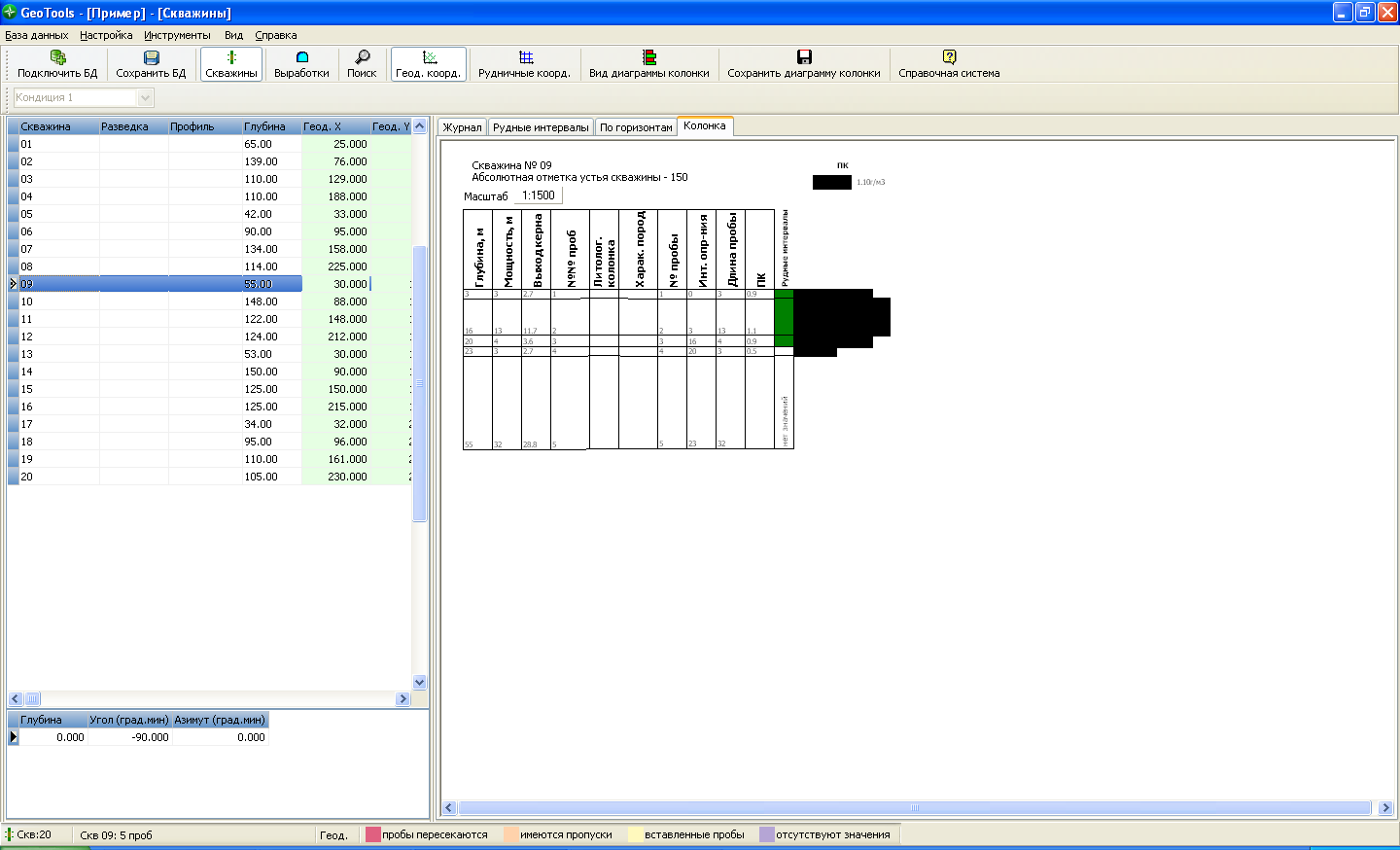Select well row 12

pyautogui.click(x=209, y=336)
